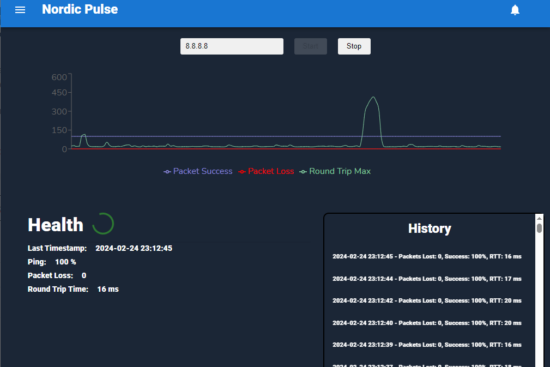The image size is (550, 367).
Task: Click the 450 y-axis label
Action: pyautogui.click(x=59, y=93)
